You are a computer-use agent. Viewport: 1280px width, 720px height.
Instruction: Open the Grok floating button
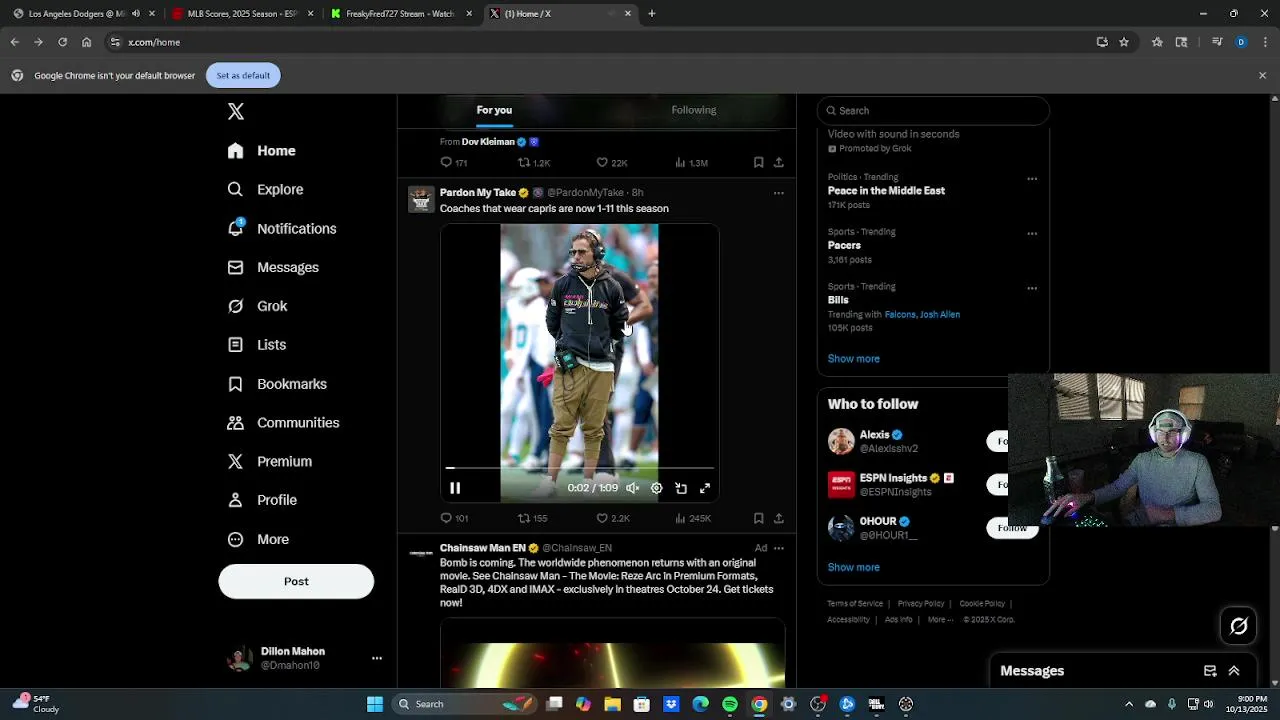[x=1239, y=626]
